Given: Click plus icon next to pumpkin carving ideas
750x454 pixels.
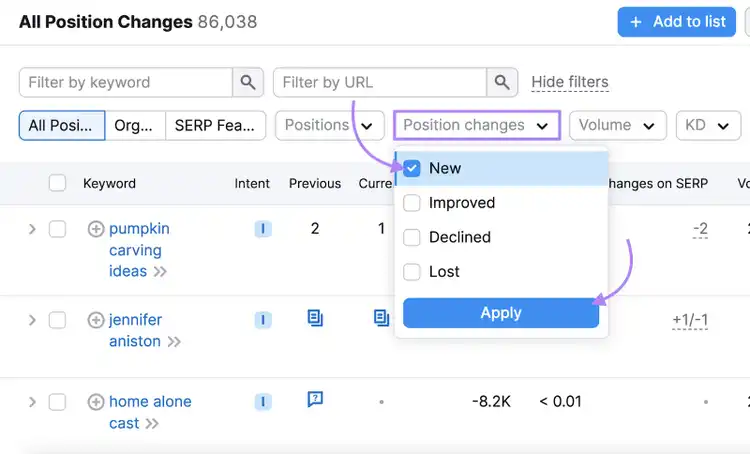Looking at the screenshot, I should pyautogui.click(x=96, y=229).
